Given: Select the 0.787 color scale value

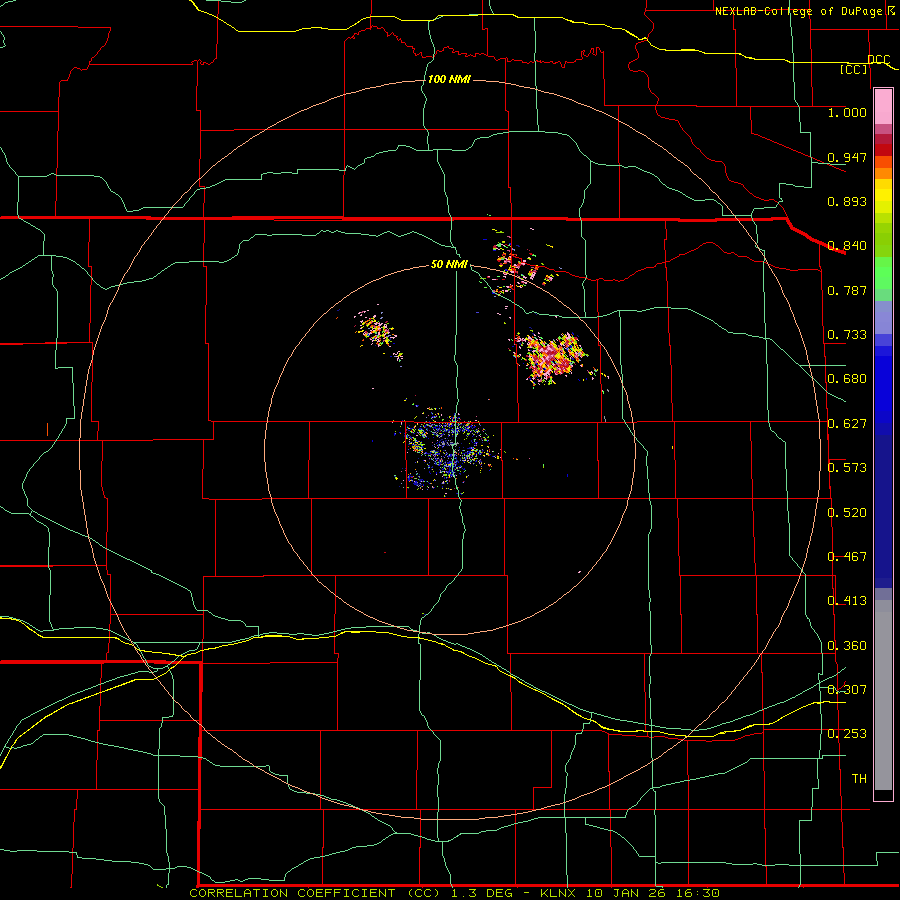Looking at the screenshot, I should pos(847,290).
